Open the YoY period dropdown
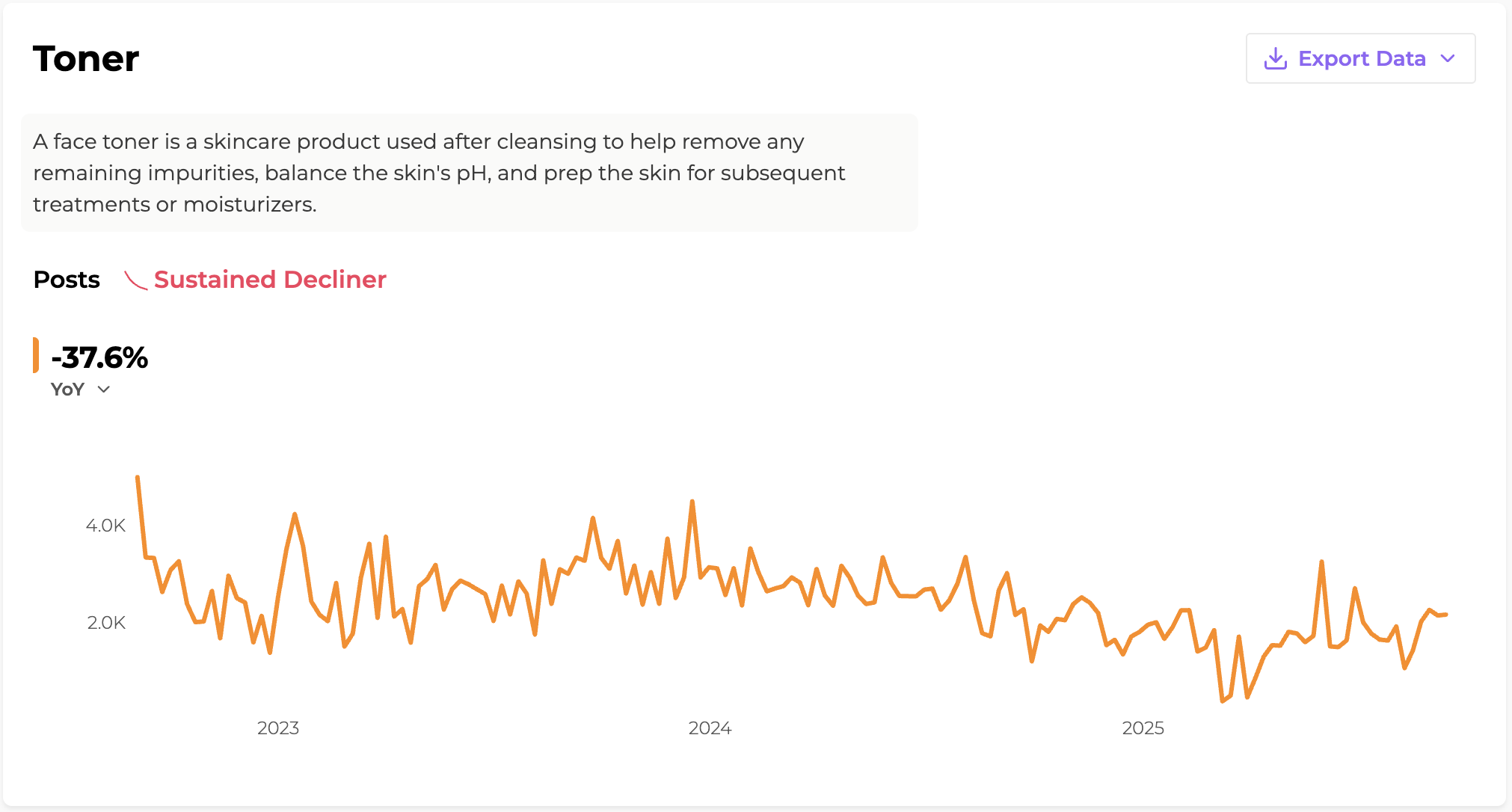Screen dimensions: 1512x812 click(80, 390)
